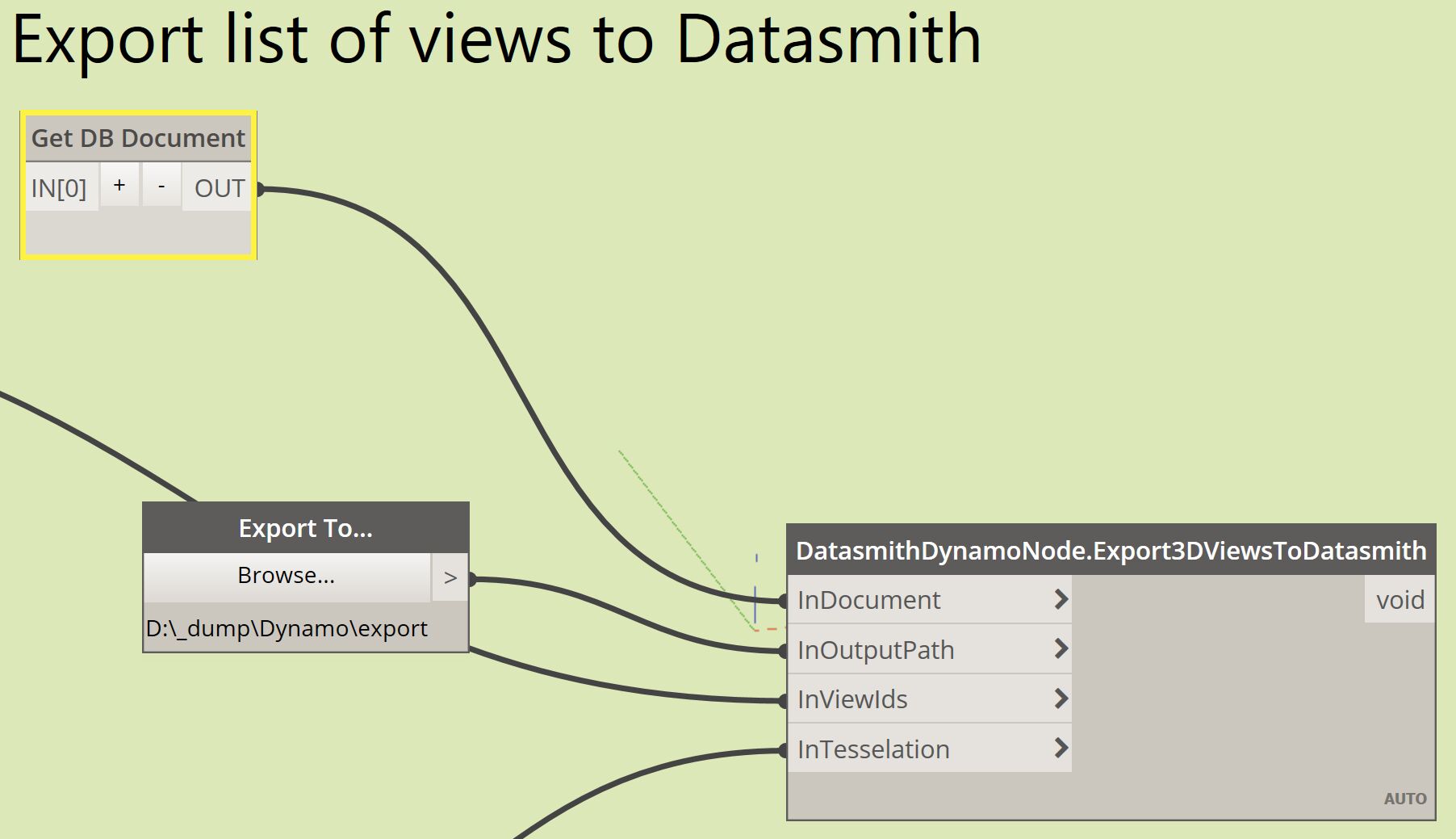Toggle the AUTO run mode indicator
Image resolution: width=1456 pixels, height=839 pixels.
pyautogui.click(x=1404, y=799)
